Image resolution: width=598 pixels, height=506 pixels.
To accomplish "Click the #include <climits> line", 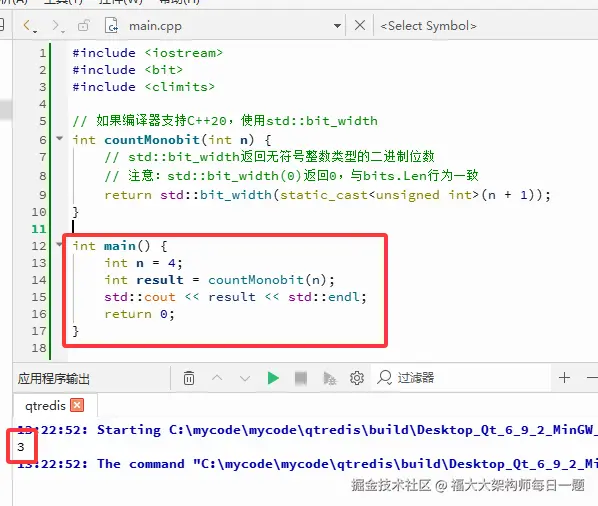I will pyautogui.click(x=144, y=87).
